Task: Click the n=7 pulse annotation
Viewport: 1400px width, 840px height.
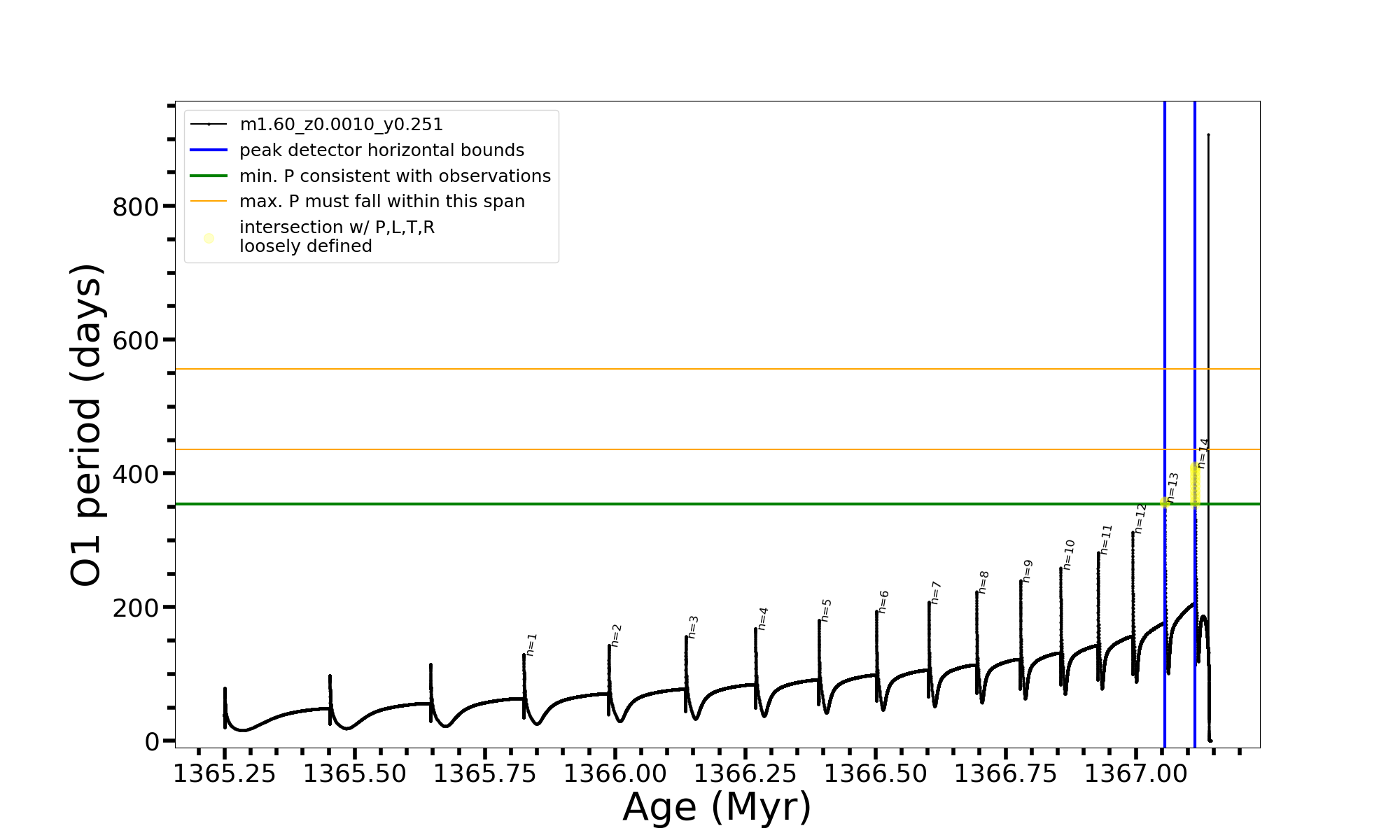Action: [936, 593]
